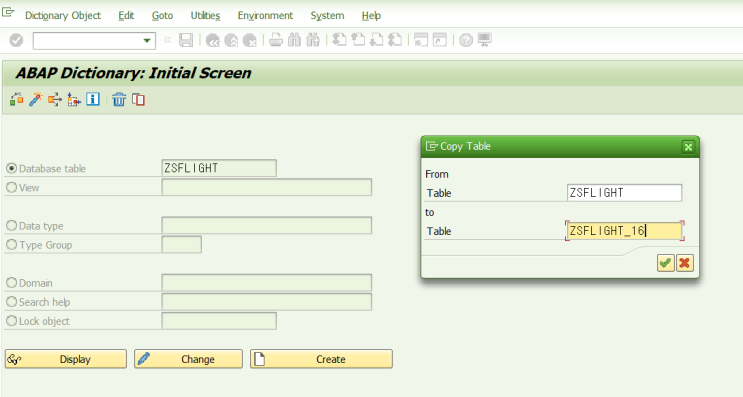The image size is (743, 397).
Task: Click the Exit round toolbar icon
Action: coord(231,40)
